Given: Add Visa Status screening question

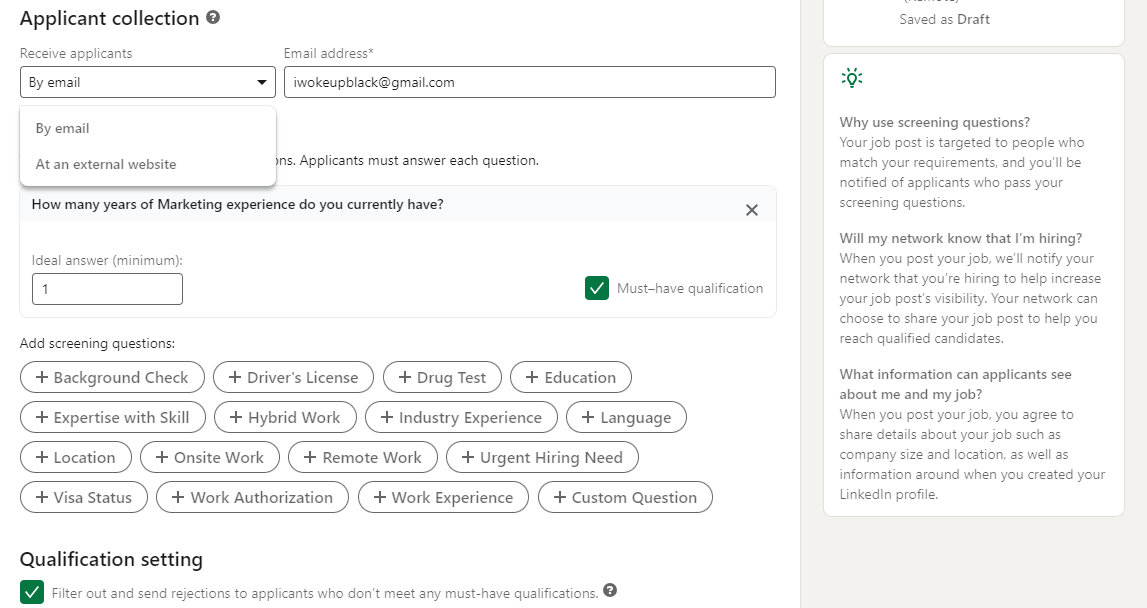Looking at the screenshot, I should click(x=83, y=497).
